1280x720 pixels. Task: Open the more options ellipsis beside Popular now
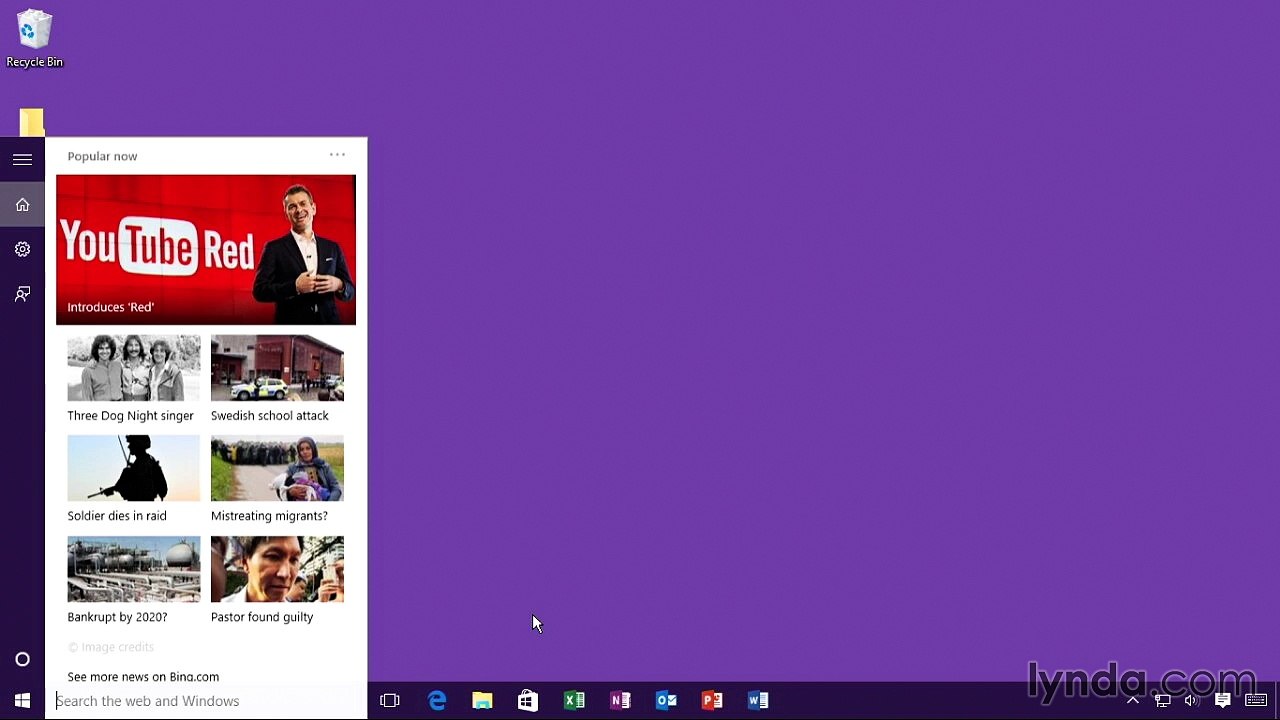(x=337, y=155)
